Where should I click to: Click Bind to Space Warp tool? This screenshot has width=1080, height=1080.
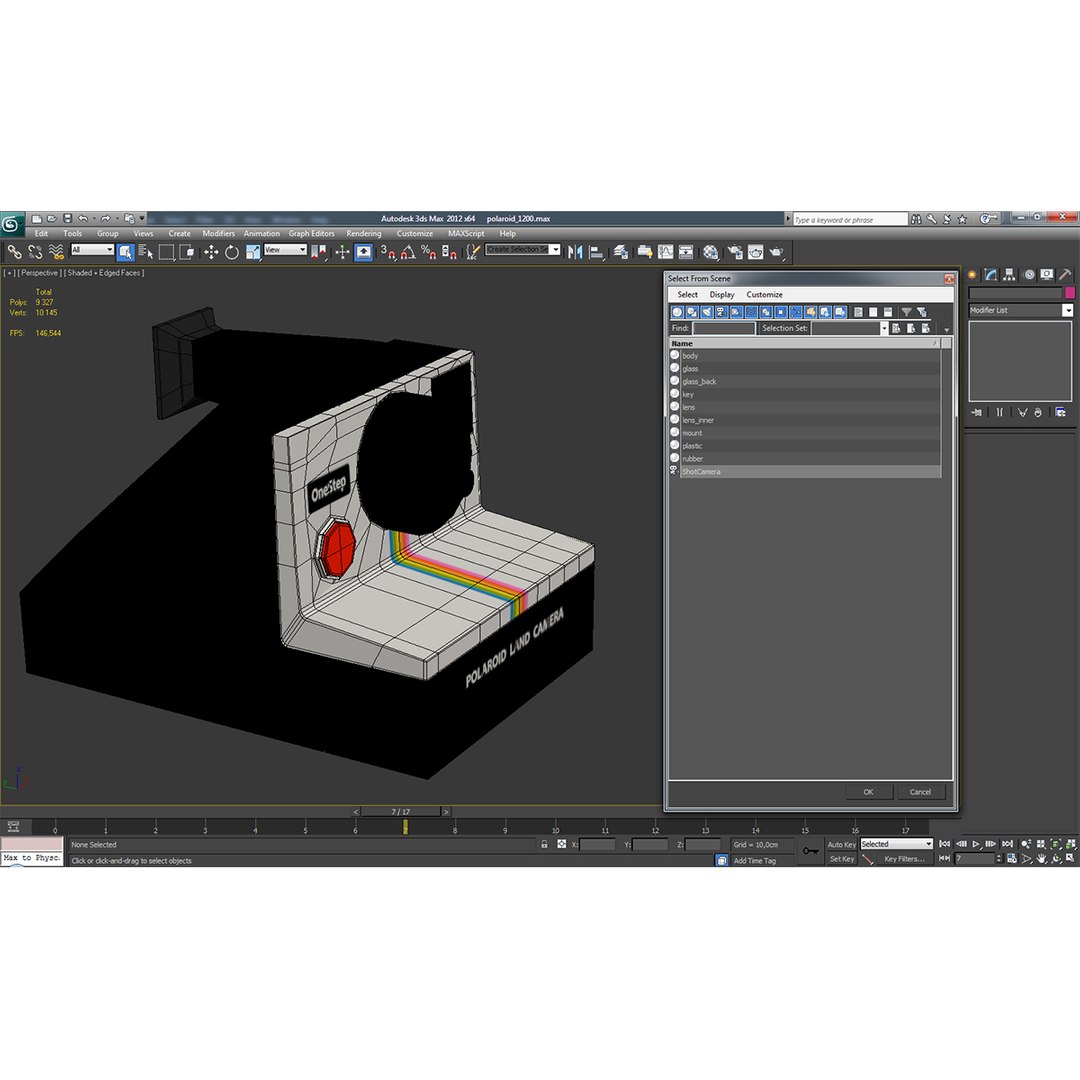[56, 252]
